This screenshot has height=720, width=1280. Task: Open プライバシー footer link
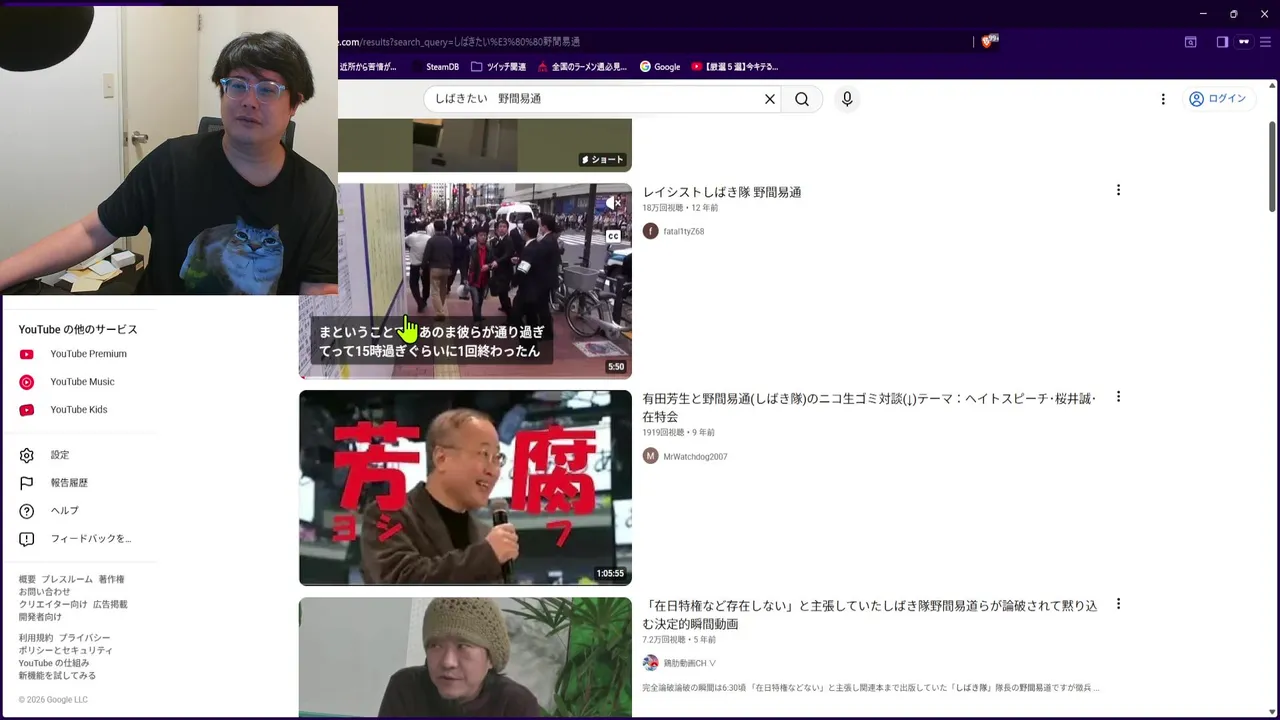click(x=84, y=638)
